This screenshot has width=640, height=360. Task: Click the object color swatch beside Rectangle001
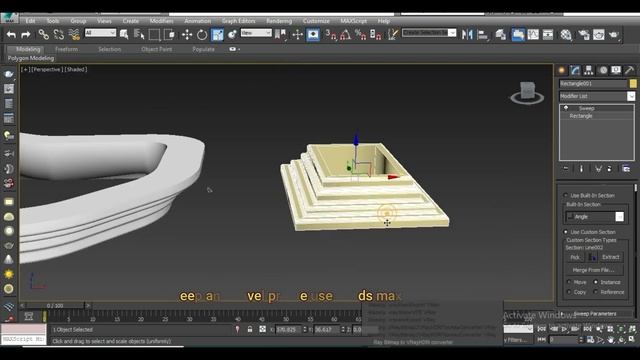pyautogui.click(x=633, y=84)
